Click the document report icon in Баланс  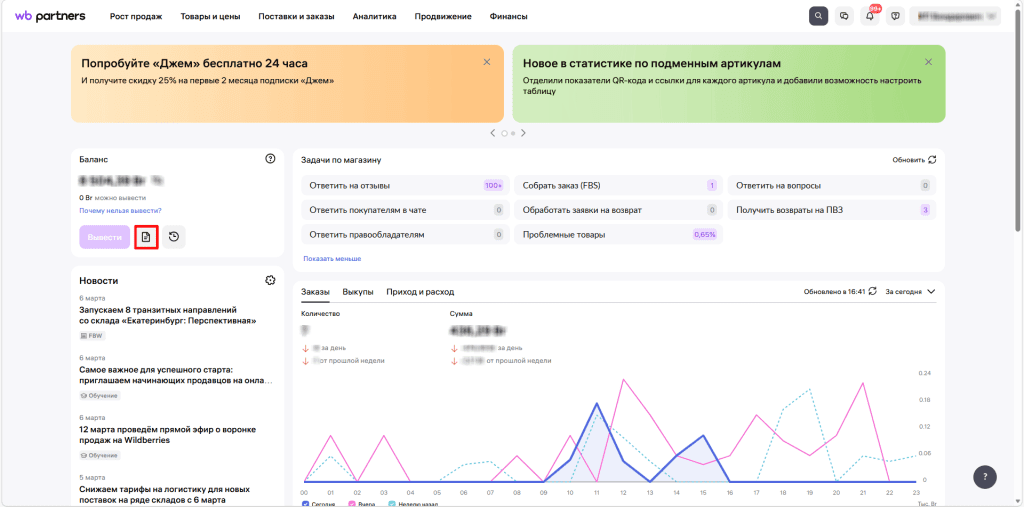146,237
